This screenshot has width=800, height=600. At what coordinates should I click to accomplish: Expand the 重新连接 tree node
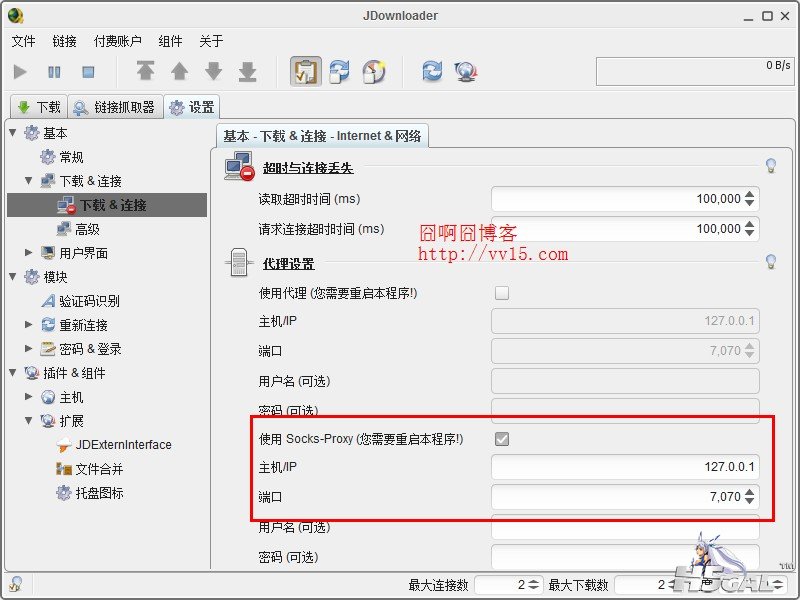coord(29,324)
